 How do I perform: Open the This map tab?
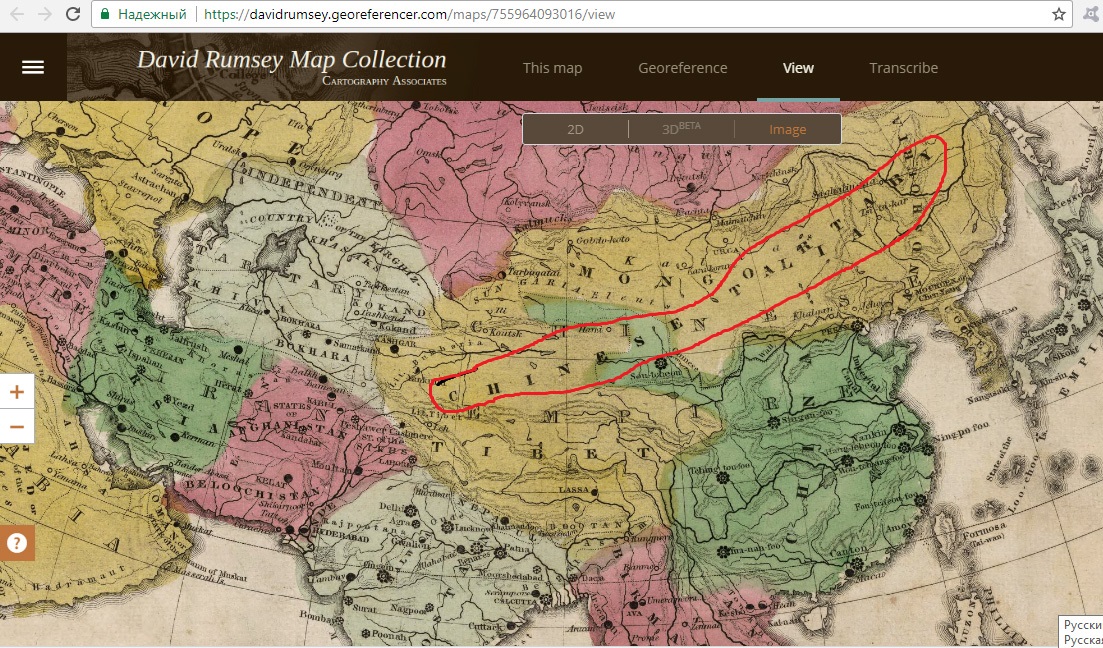pos(552,68)
